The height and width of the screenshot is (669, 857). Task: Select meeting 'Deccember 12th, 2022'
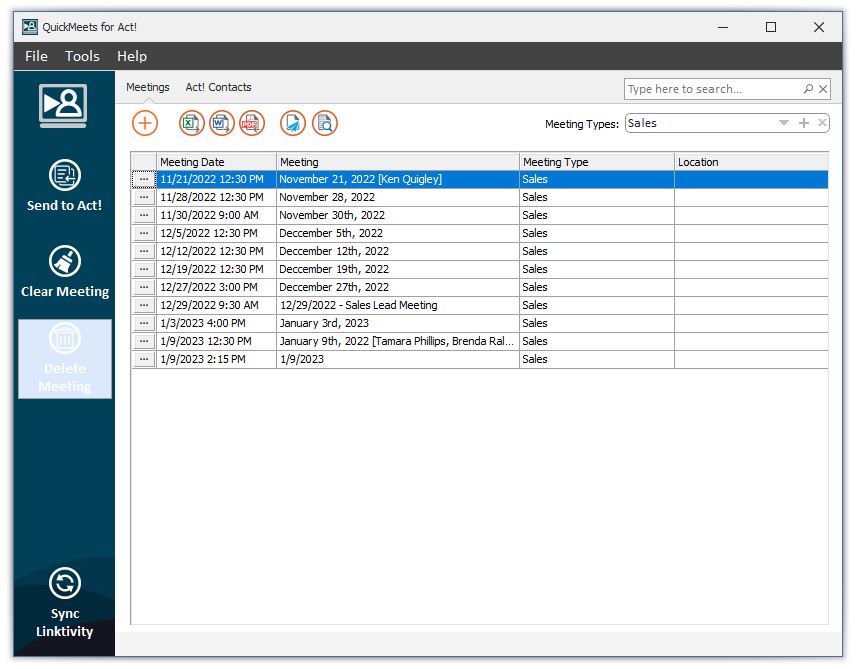398,251
